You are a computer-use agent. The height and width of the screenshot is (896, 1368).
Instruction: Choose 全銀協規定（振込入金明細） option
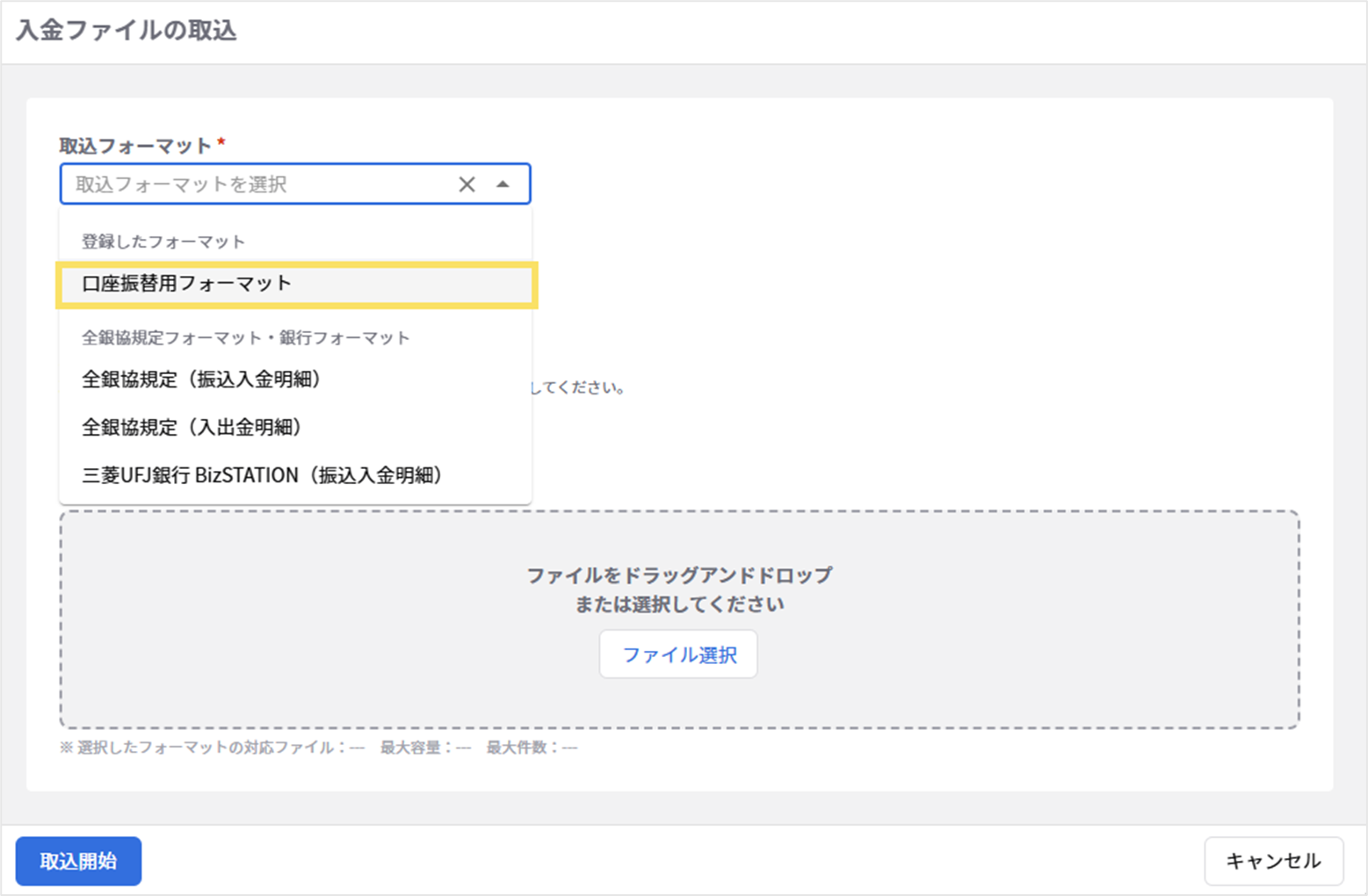201,379
